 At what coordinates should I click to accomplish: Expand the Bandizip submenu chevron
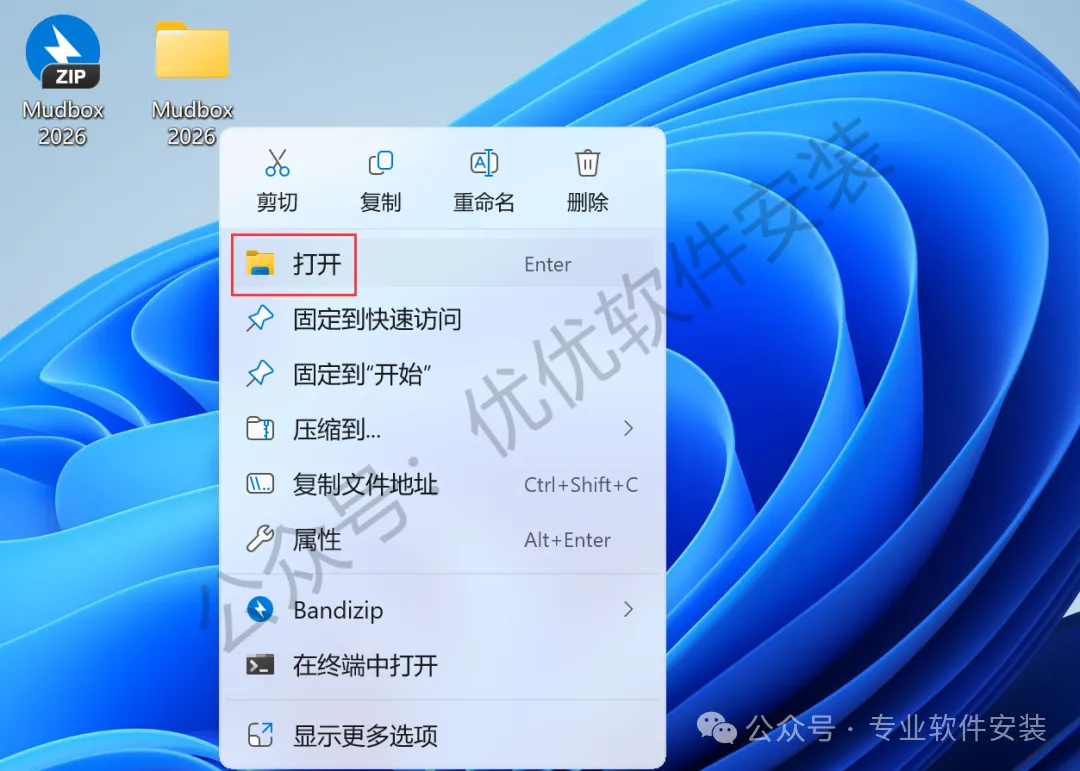point(628,610)
